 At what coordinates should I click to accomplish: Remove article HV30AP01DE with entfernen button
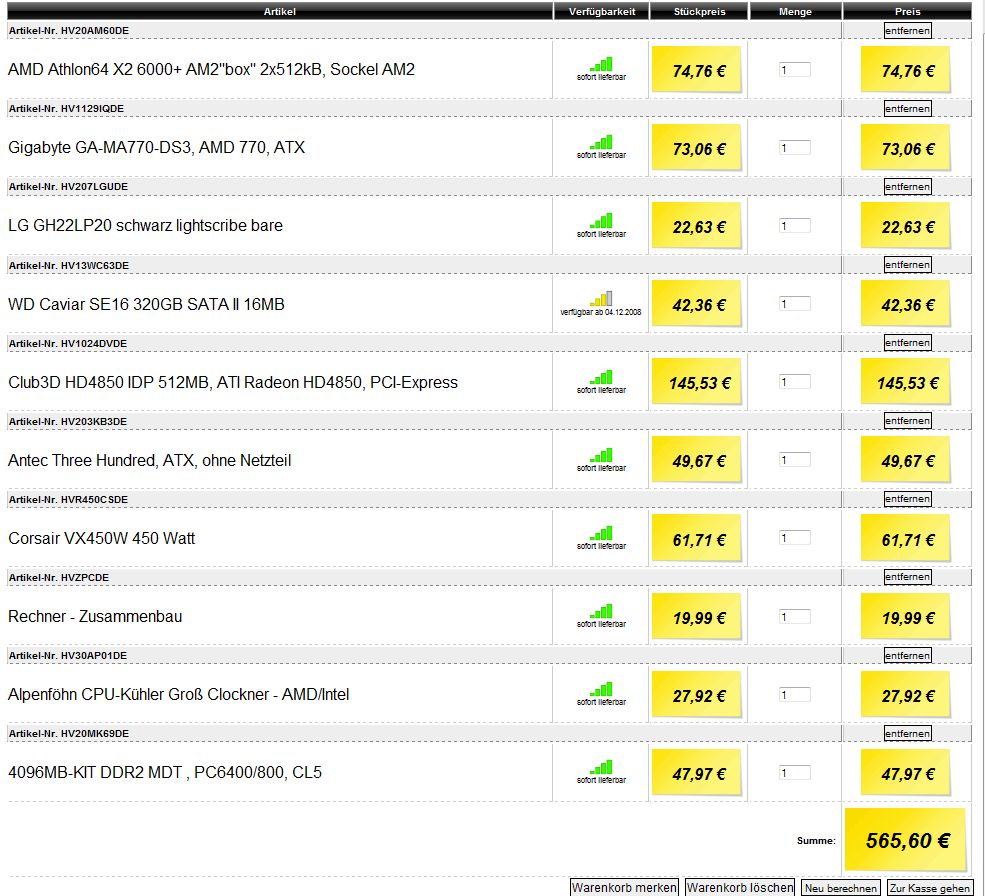tap(907, 655)
